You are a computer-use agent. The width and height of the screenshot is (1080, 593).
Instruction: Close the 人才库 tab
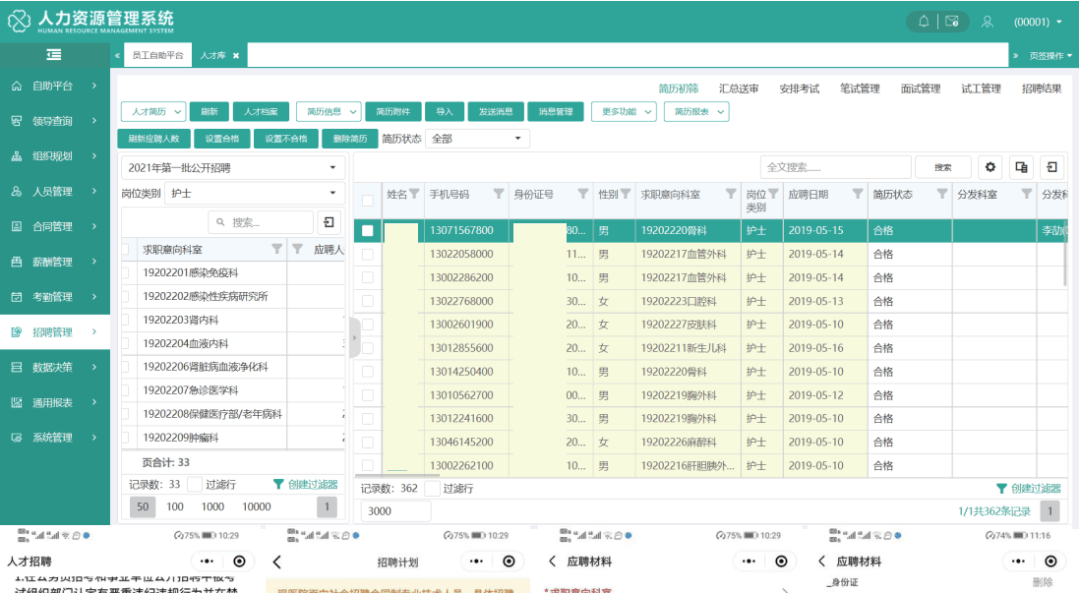[236, 56]
